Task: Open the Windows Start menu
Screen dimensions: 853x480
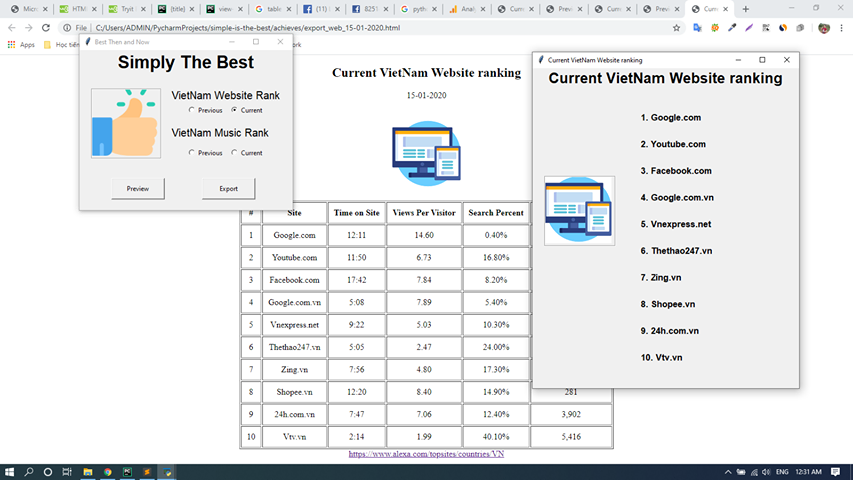Action: 9,472
